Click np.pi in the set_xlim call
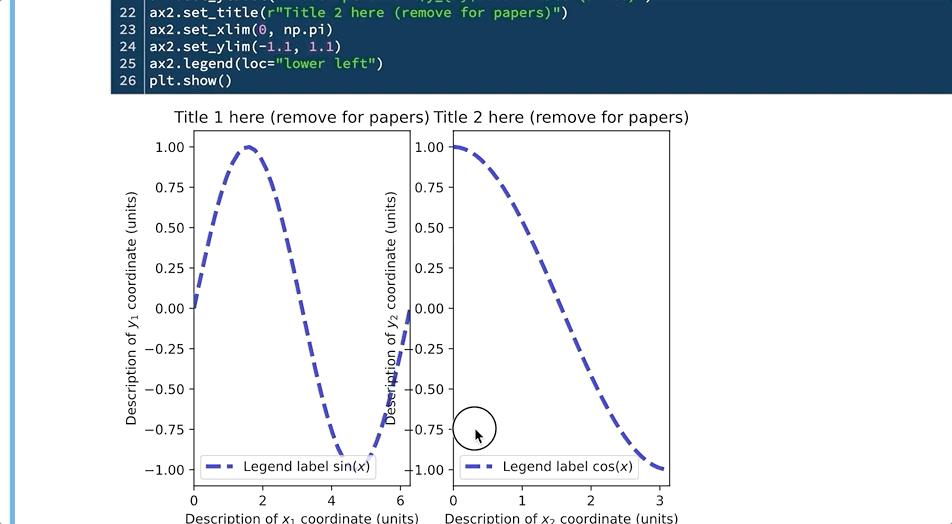Screen dimensions: 952x524 [304, 30]
